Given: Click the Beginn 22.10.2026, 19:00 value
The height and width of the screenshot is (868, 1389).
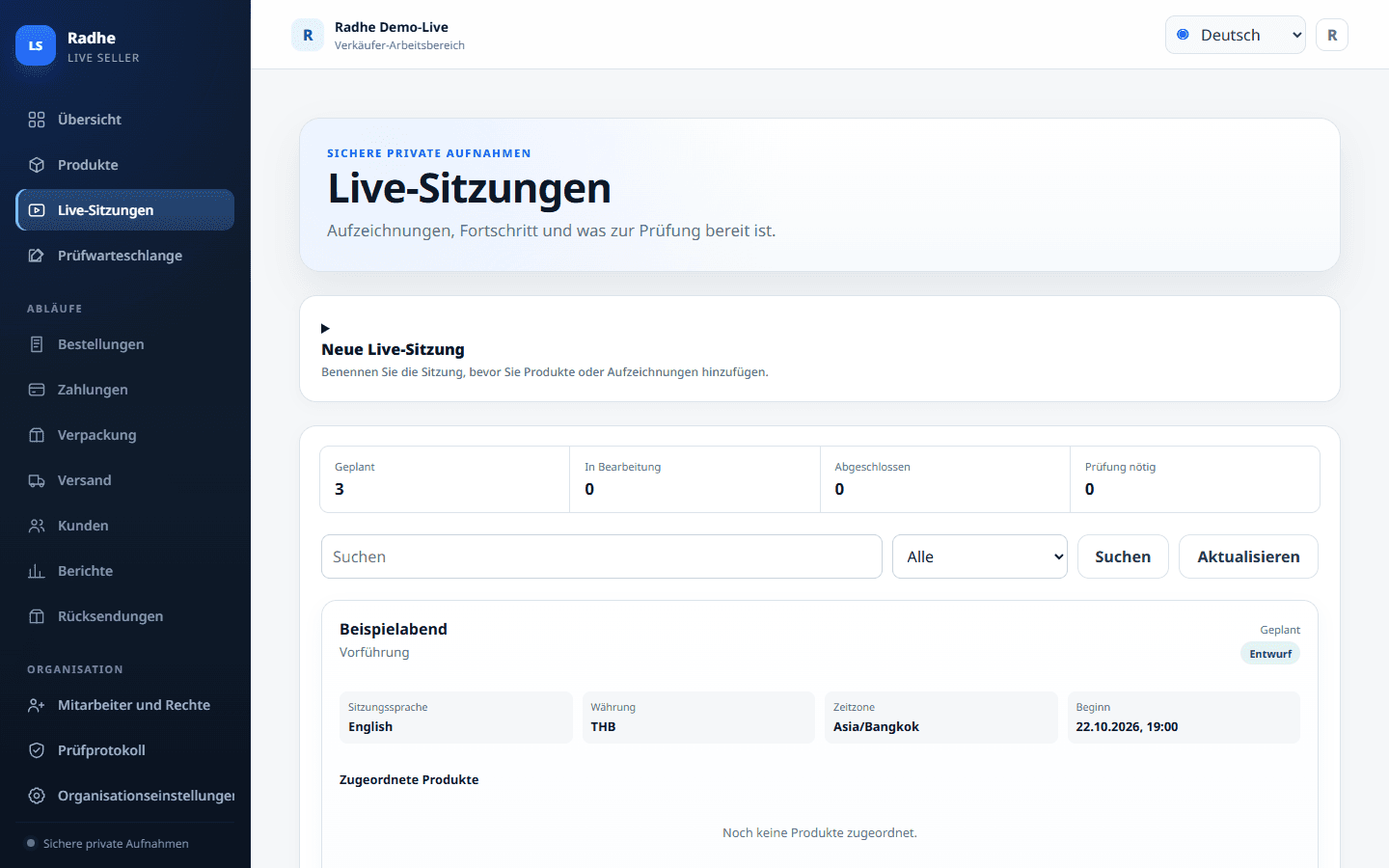Looking at the screenshot, I should 1127,727.
